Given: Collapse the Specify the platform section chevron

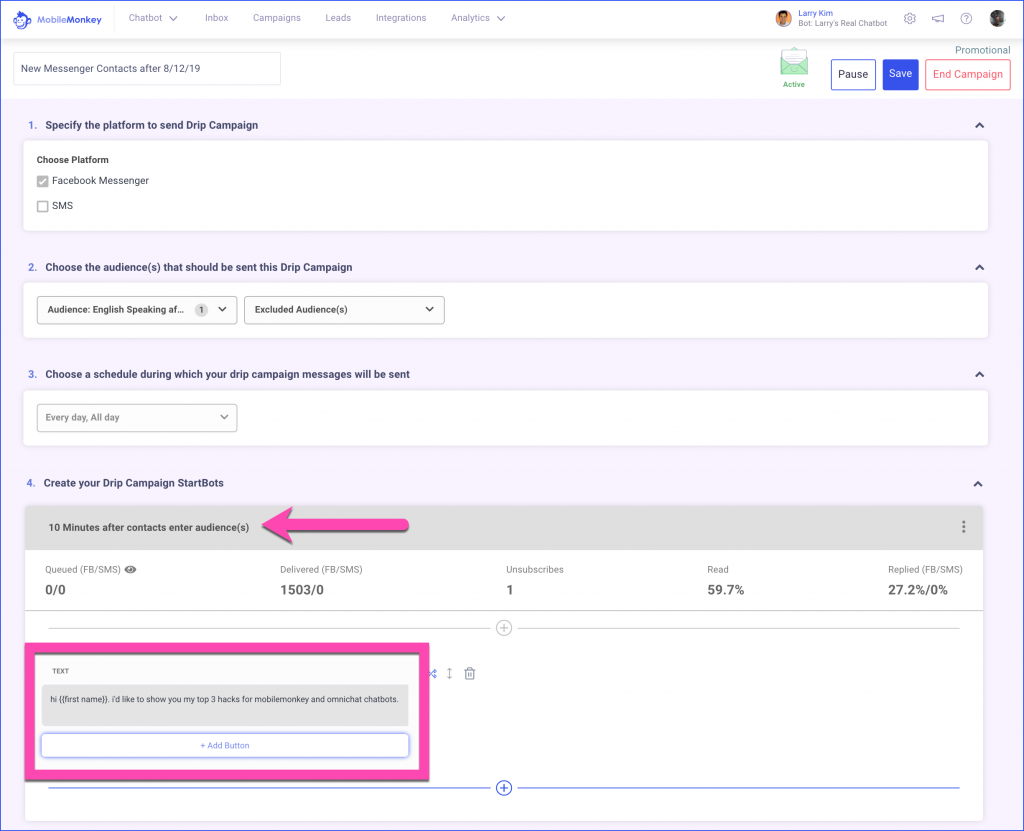Looking at the screenshot, I should (x=979, y=125).
